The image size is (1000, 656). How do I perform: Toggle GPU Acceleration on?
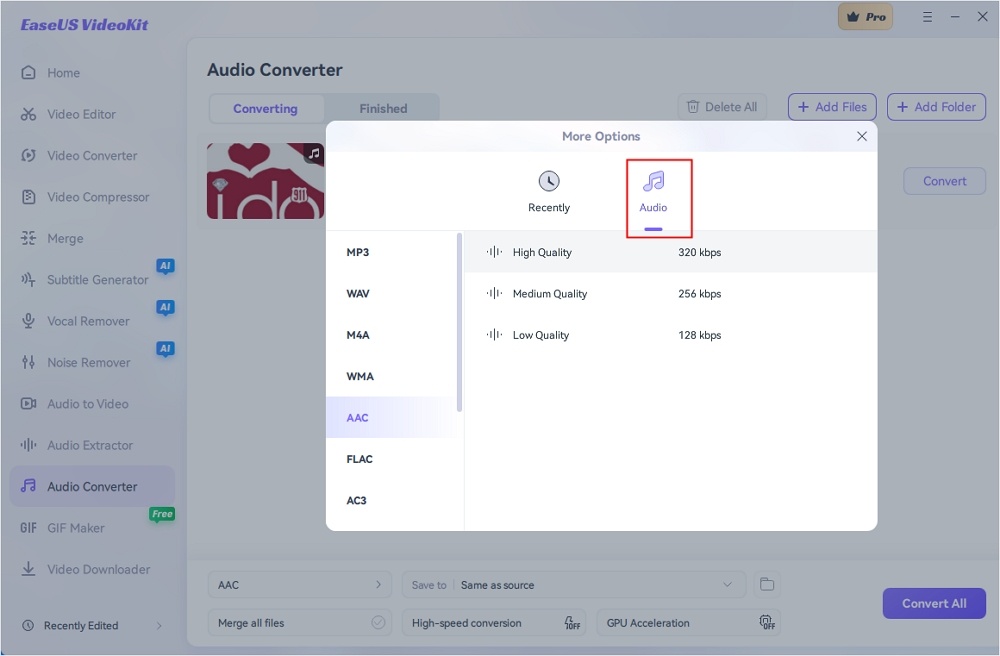click(767, 623)
